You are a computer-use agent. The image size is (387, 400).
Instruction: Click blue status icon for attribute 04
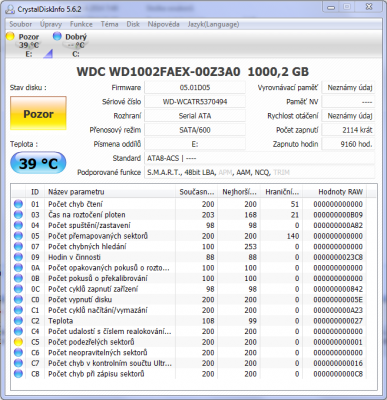point(18,225)
